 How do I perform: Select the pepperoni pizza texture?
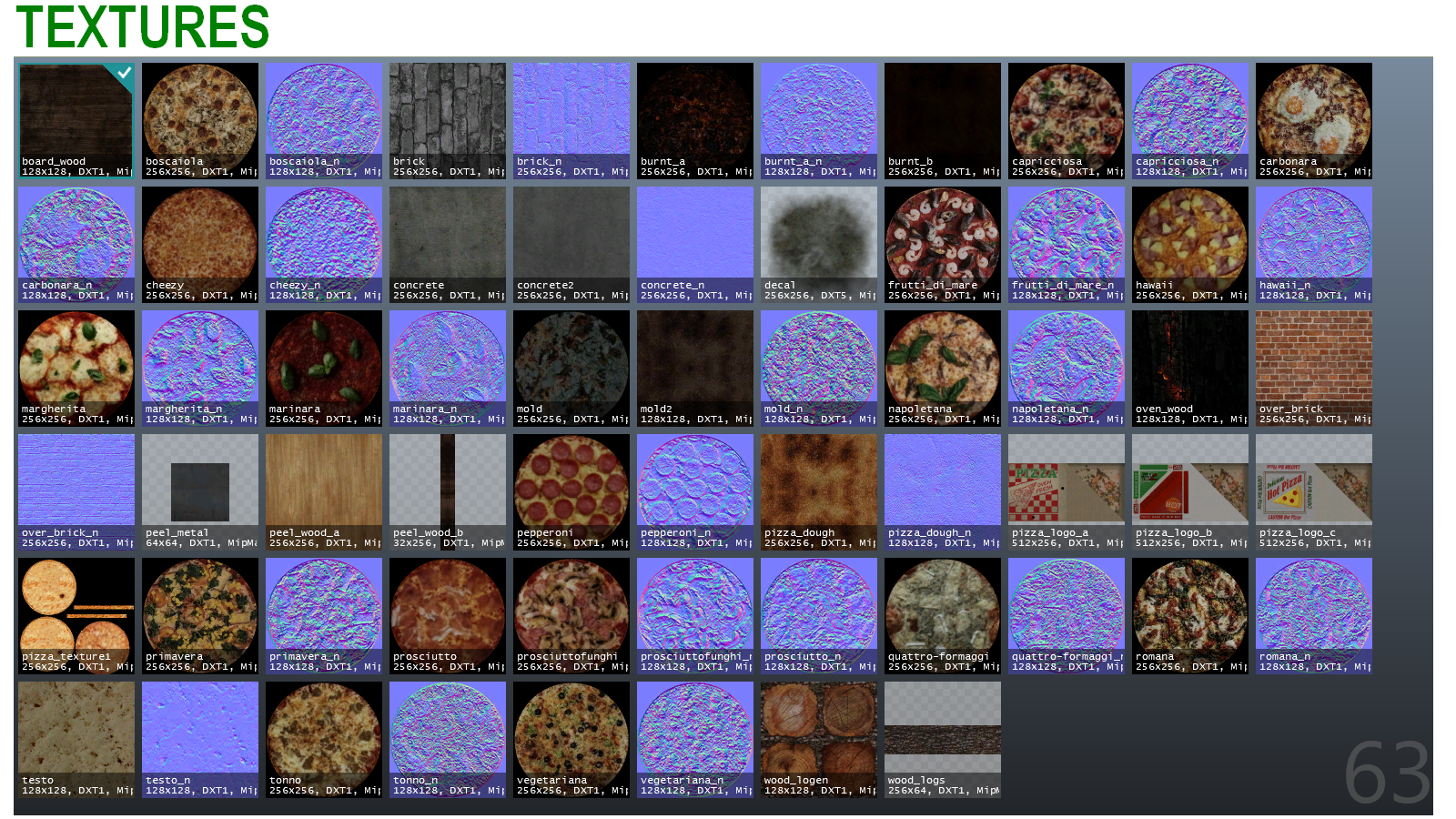pos(571,492)
